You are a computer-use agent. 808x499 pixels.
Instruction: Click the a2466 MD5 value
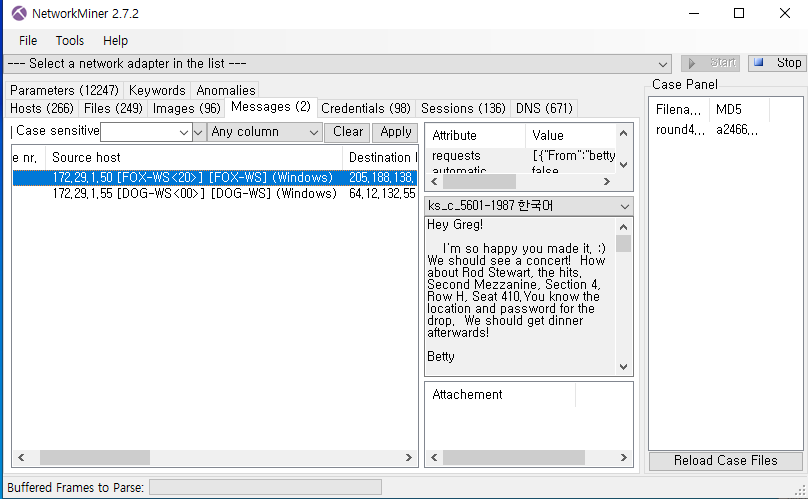pos(737,130)
